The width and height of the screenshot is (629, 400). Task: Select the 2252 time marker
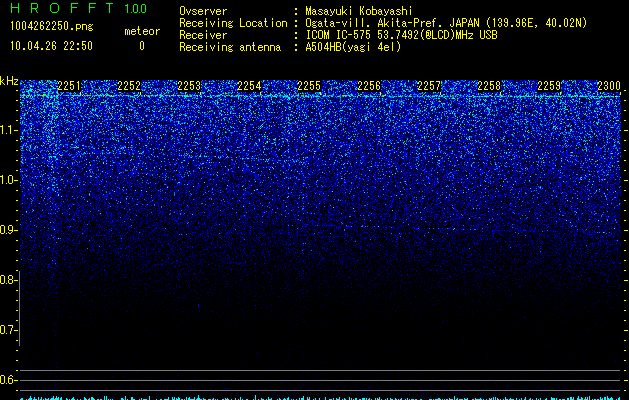(129, 86)
